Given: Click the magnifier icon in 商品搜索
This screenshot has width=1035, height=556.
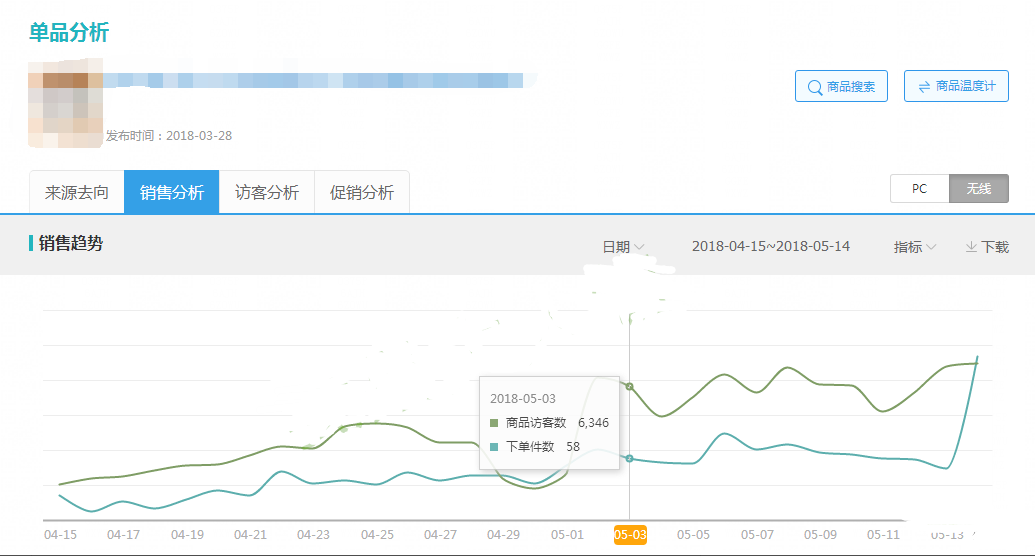Looking at the screenshot, I should tap(814, 87).
